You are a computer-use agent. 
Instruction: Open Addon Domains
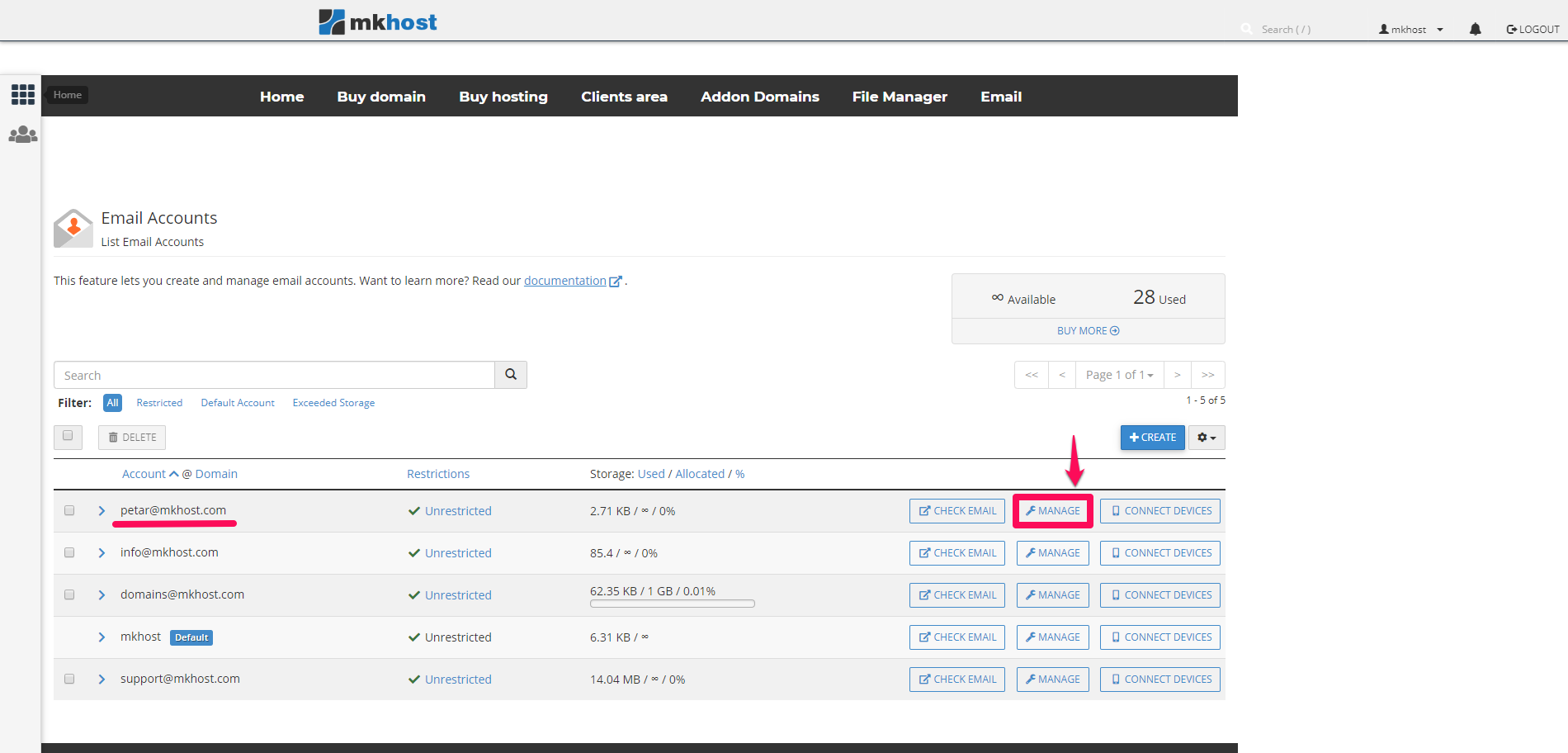tap(760, 97)
